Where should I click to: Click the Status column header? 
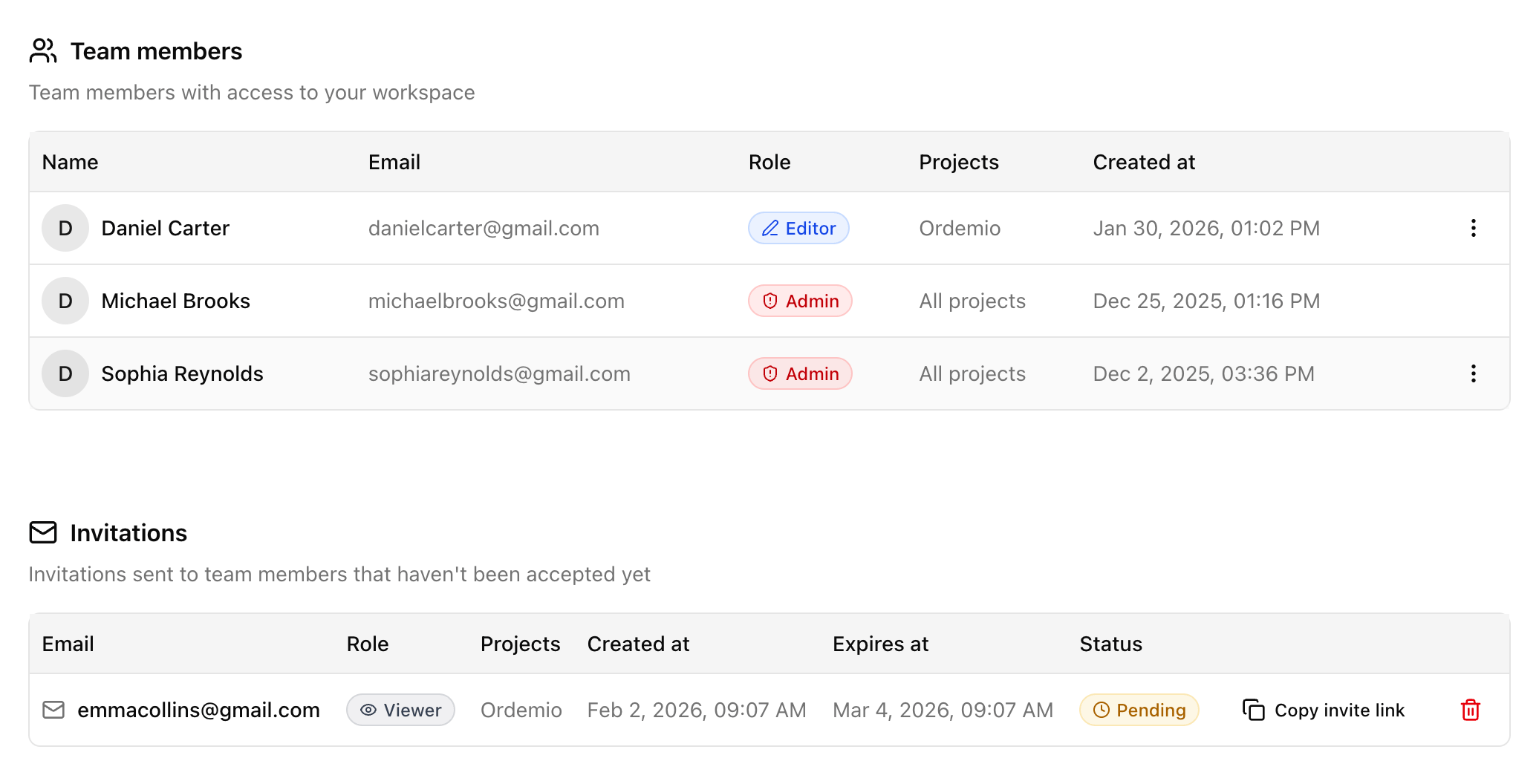[1110, 644]
